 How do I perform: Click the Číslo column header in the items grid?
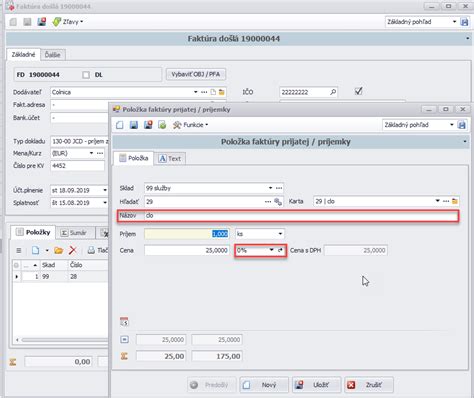pos(88,265)
